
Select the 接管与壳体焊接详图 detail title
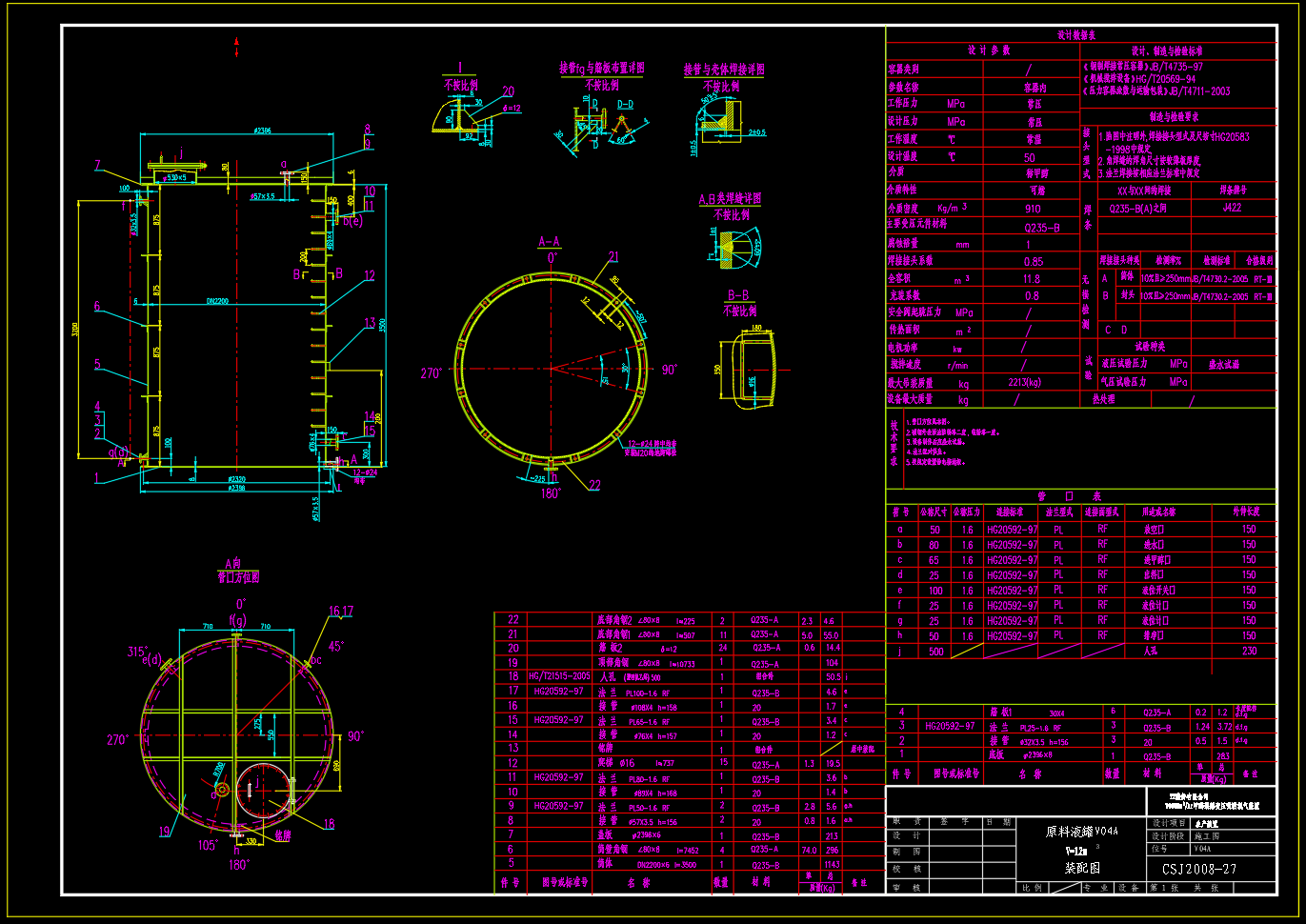coord(723,70)
